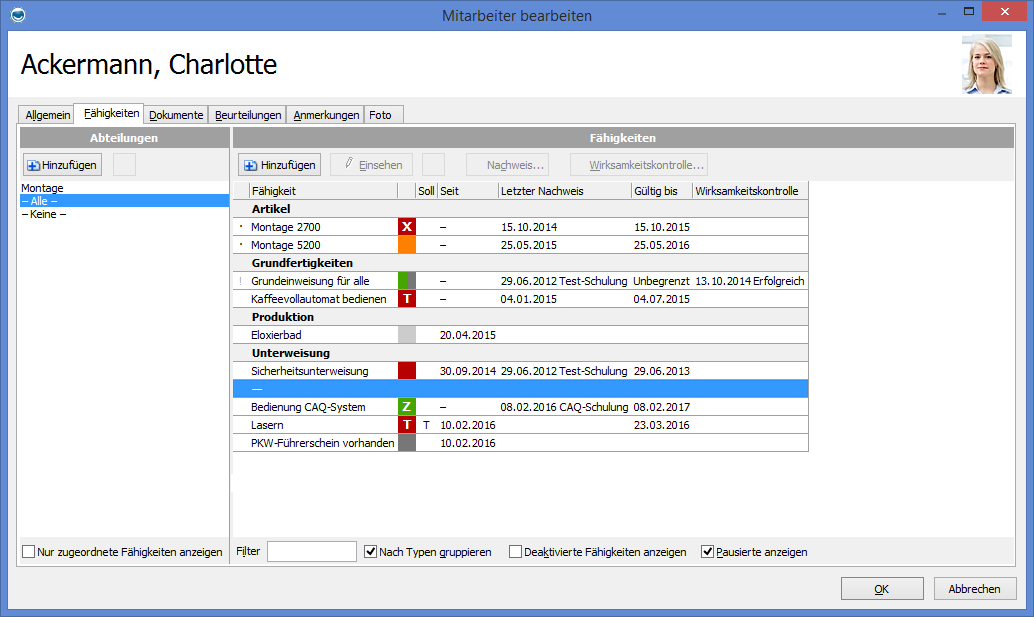The height and width of the screenshot is (617, 1034).
Task: Check Deaktivierte Fähigkeiten anzeigen
Action: [x=516, y=552]
